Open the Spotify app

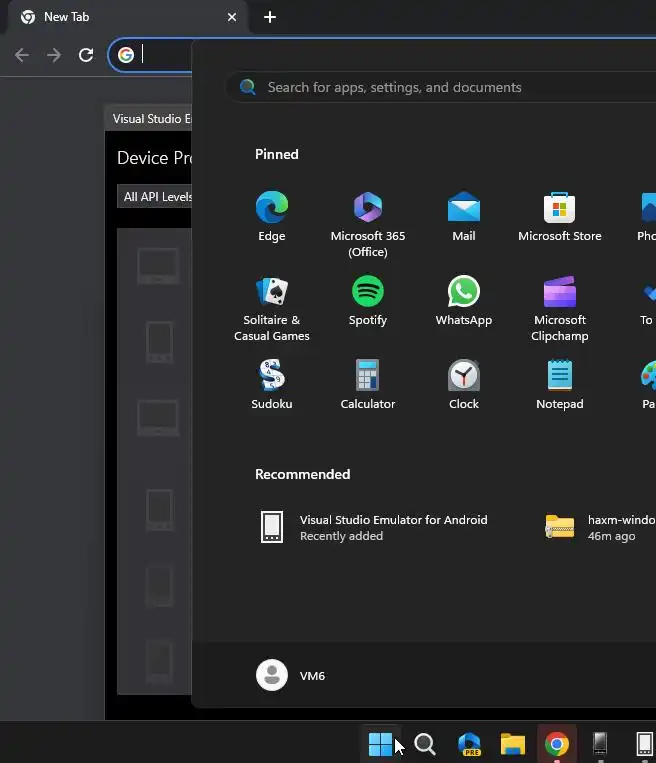click(368, 300)
